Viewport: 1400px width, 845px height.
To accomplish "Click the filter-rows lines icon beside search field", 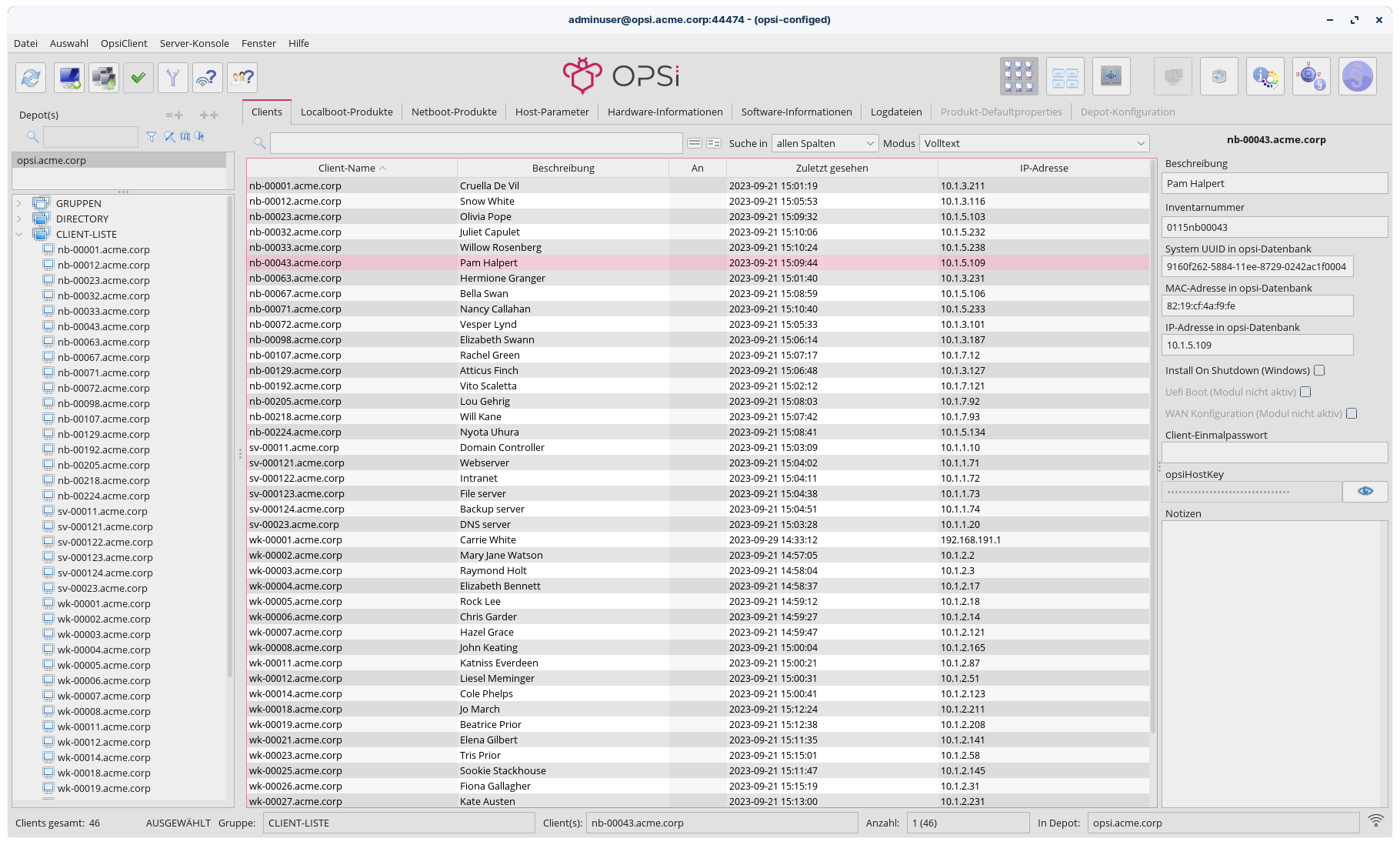I will [x=695, y=143].
